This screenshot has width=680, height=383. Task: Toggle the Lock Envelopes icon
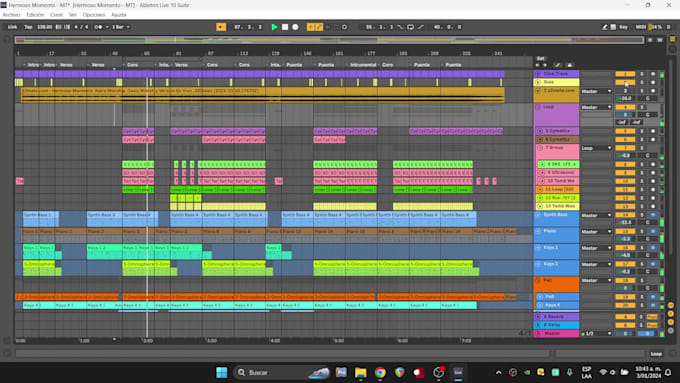point(569,65)
